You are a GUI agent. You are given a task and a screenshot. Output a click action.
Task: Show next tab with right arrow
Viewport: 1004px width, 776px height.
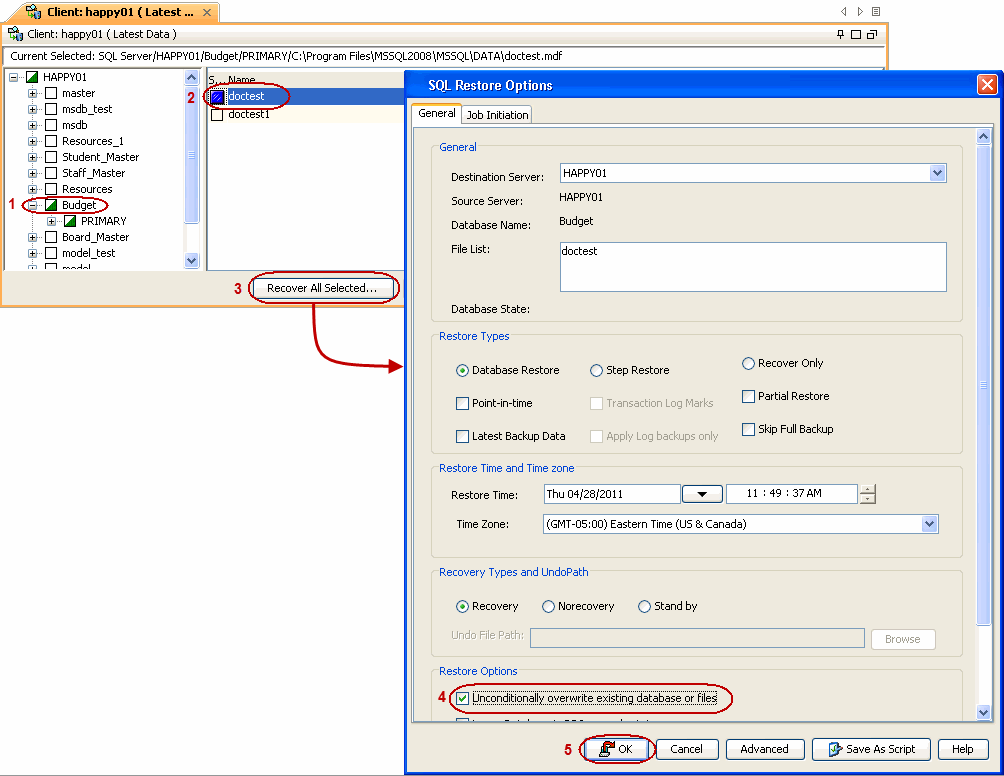tap(860, 12)
